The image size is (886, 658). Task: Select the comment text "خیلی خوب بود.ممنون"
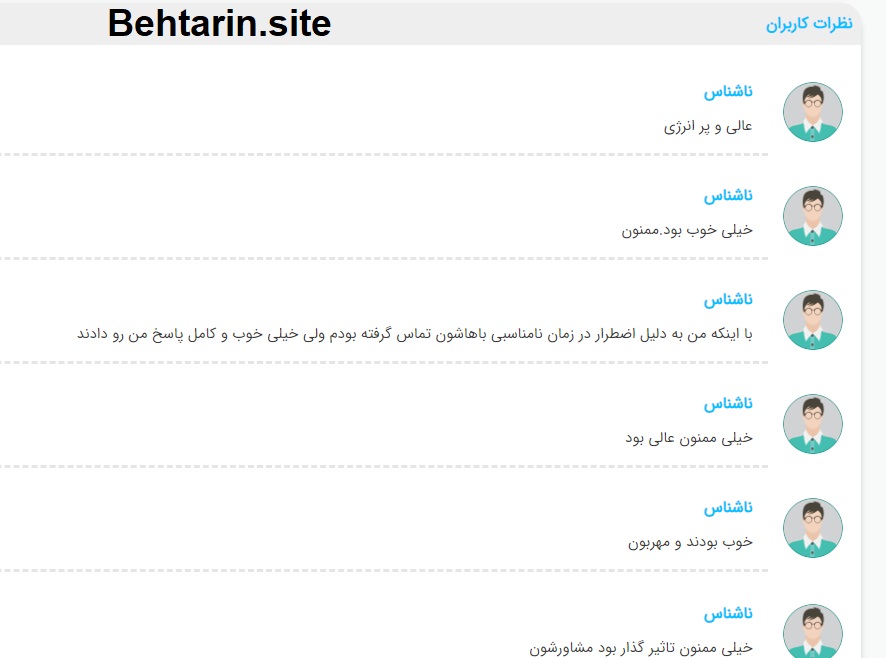coord(687,230)
